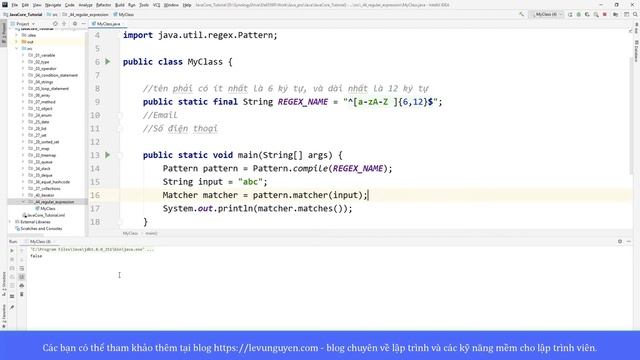Click Run with Coverage icon

(x=587, y=14)
